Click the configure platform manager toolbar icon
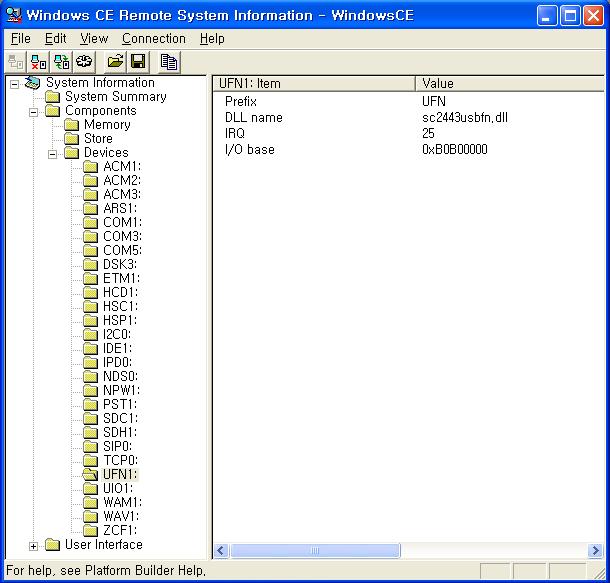The image size is (610, 583). click(x=84, y=62)
